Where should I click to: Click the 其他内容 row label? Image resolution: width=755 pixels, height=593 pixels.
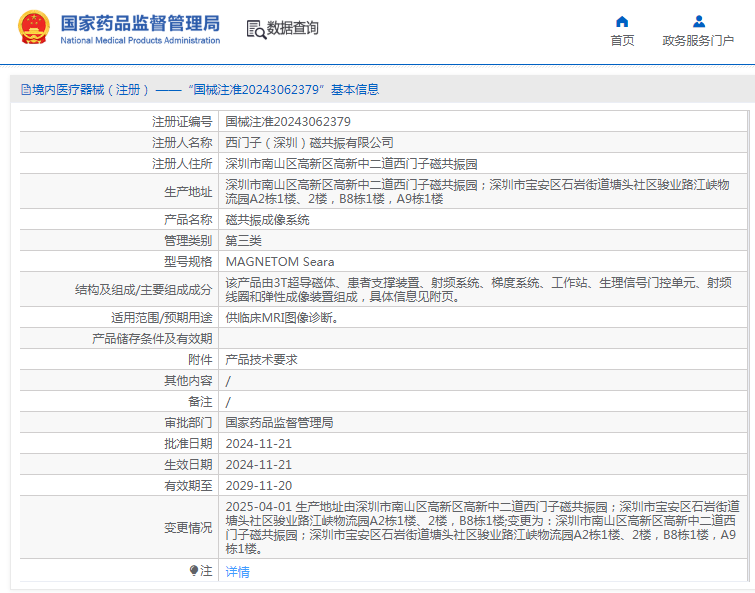(188, 381)
